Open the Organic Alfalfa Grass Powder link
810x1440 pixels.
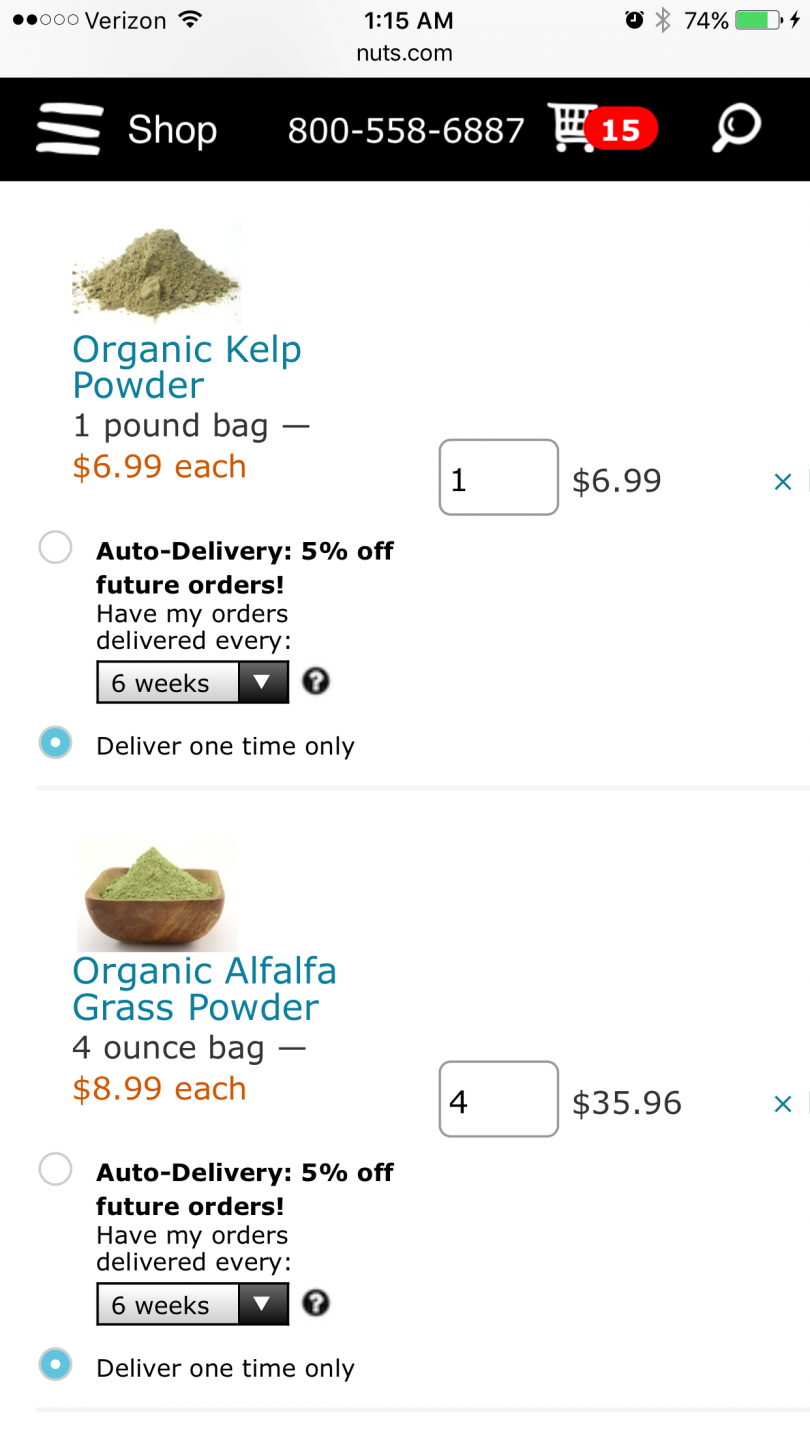point(204,989)
